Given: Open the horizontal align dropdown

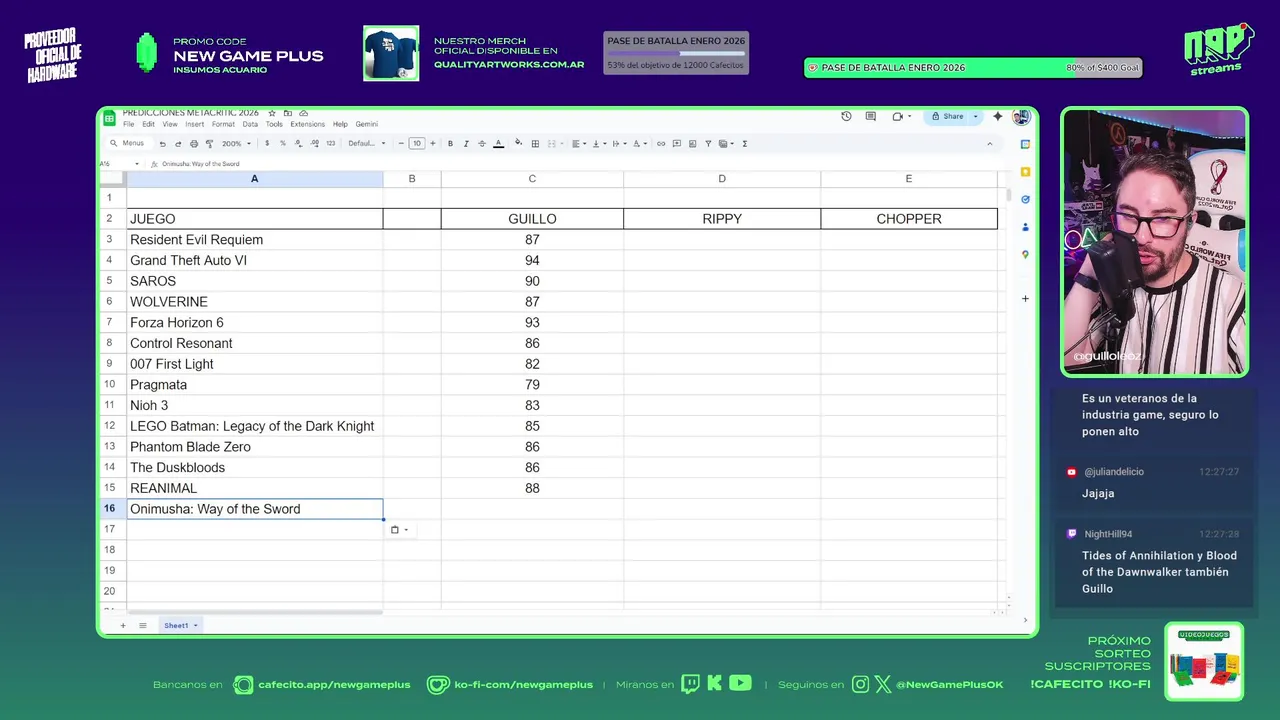Looking at the screenshot, I should coord(579,143).
